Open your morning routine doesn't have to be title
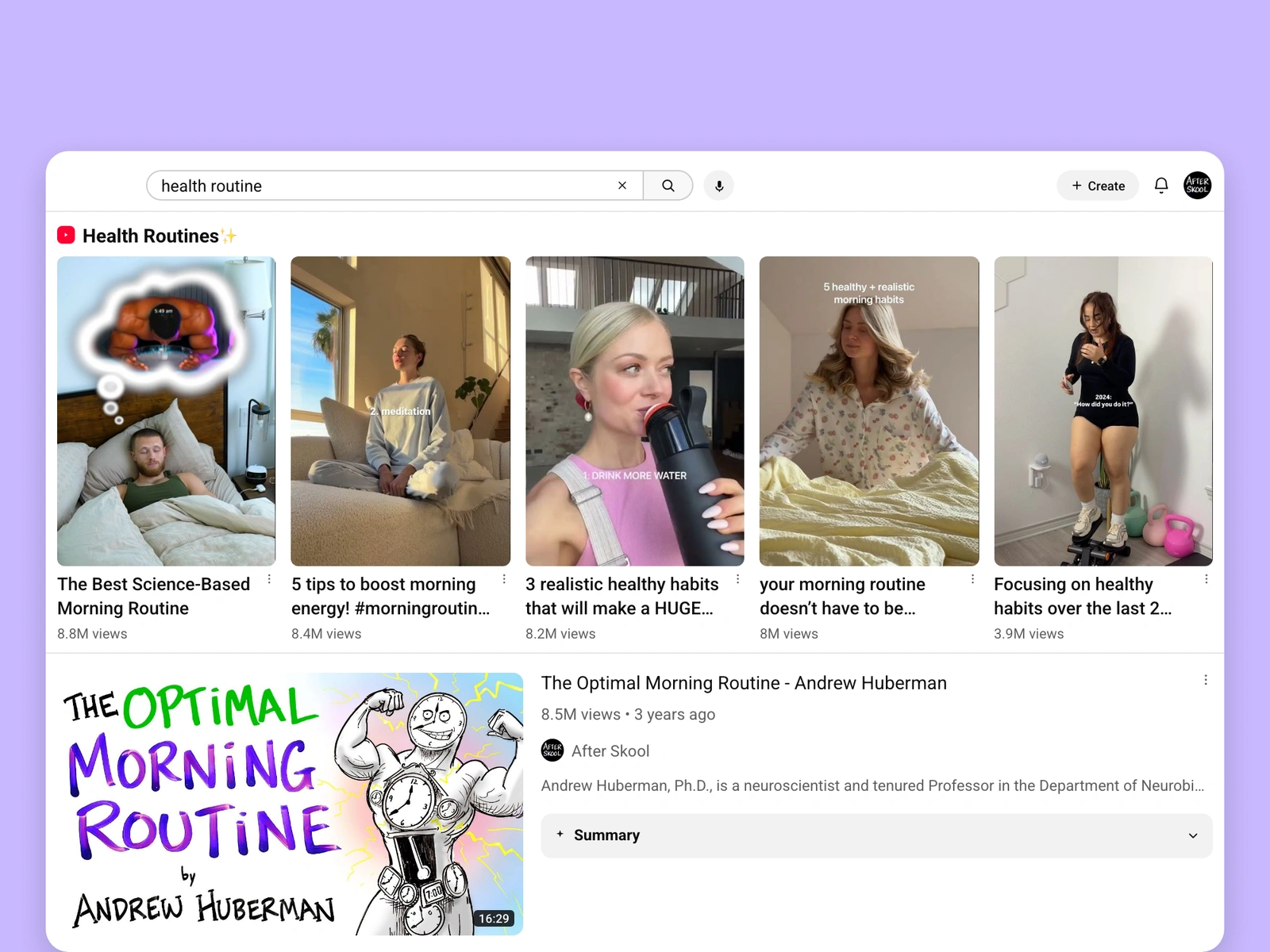The height and width of the screenshot is (952, 1270). click(842, 597)
